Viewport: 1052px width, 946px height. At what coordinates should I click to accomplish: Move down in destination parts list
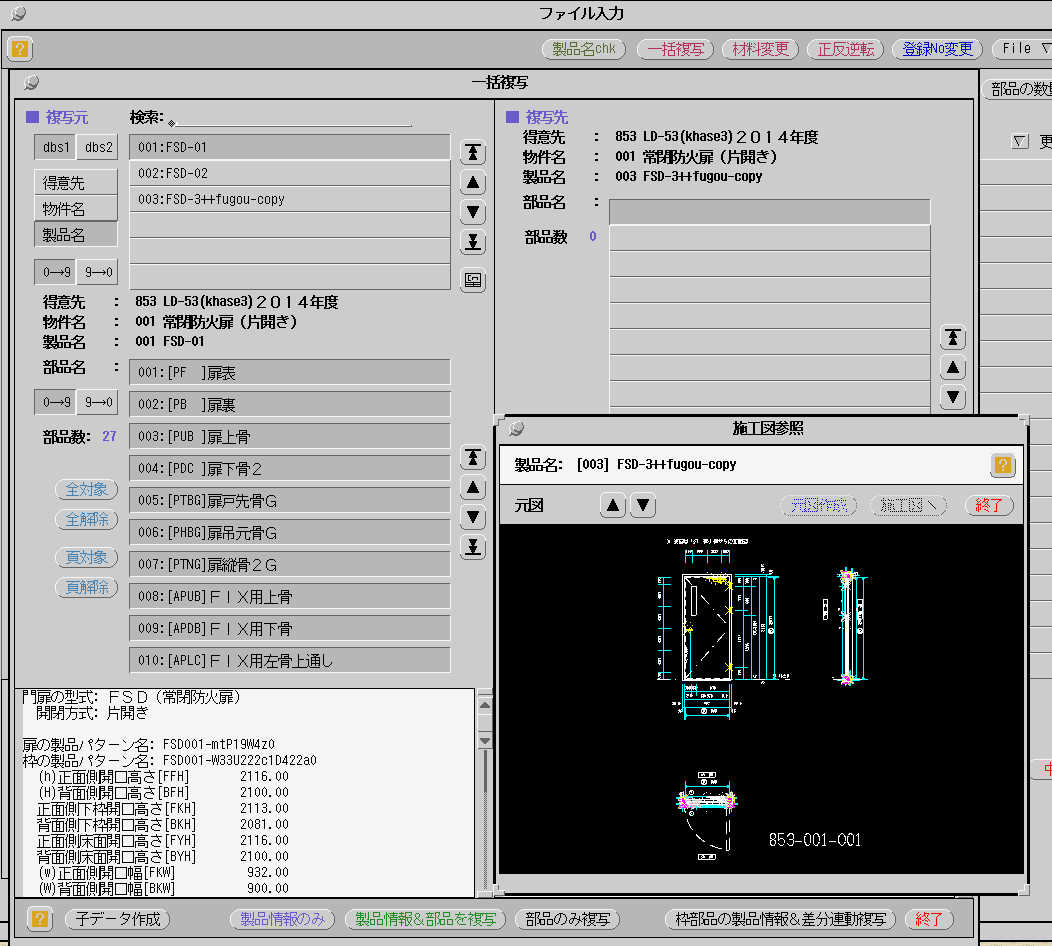click(x=953, y=397)
